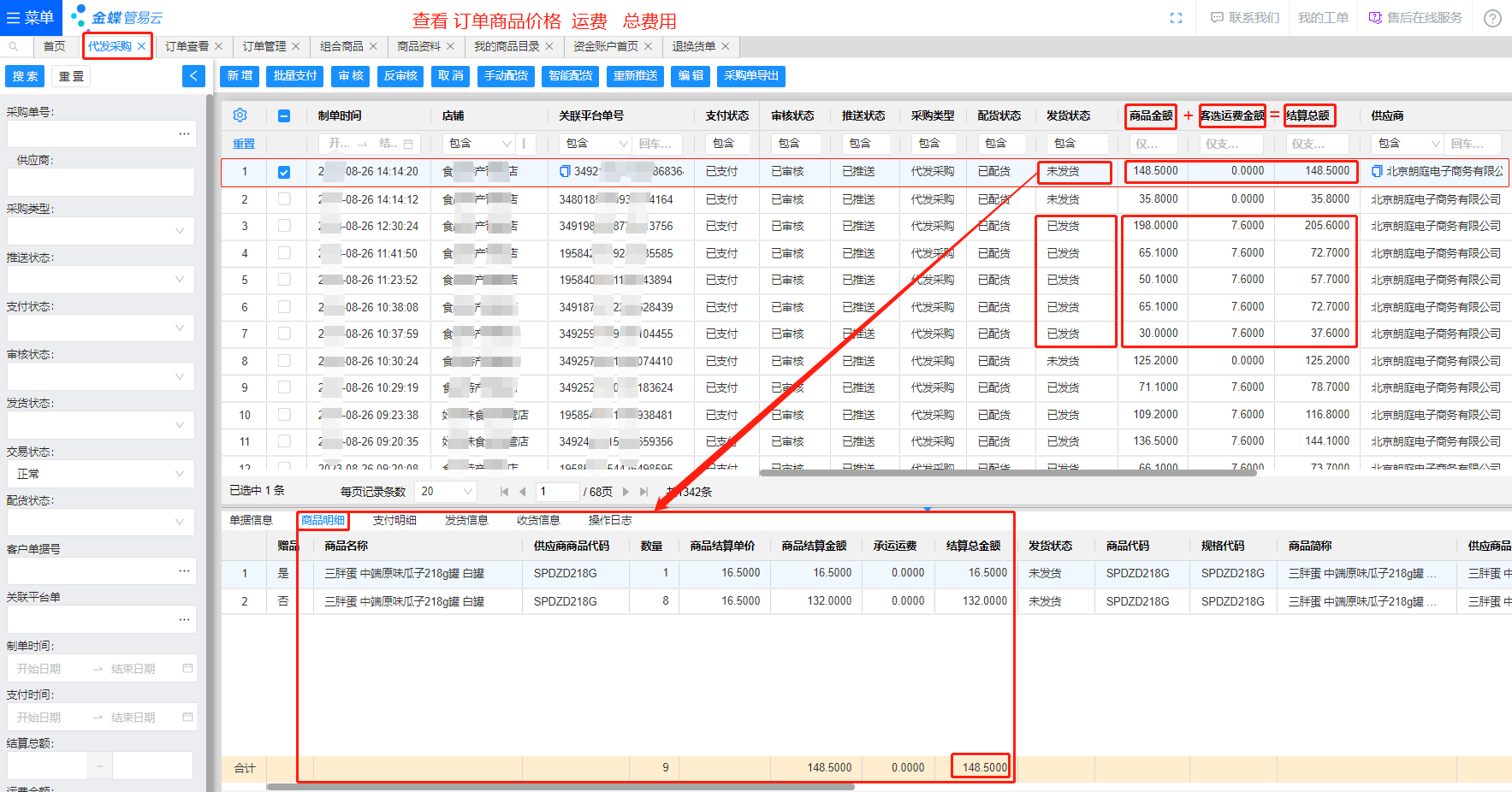This screenshot has width=1512, height=792.
Task: Switch to the 商品资料 tab
Action: 419,46
